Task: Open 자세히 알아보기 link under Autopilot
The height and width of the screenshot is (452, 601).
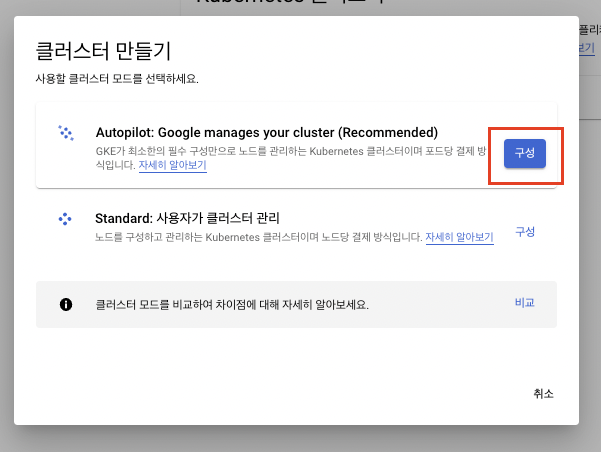Action: (173, 166)
